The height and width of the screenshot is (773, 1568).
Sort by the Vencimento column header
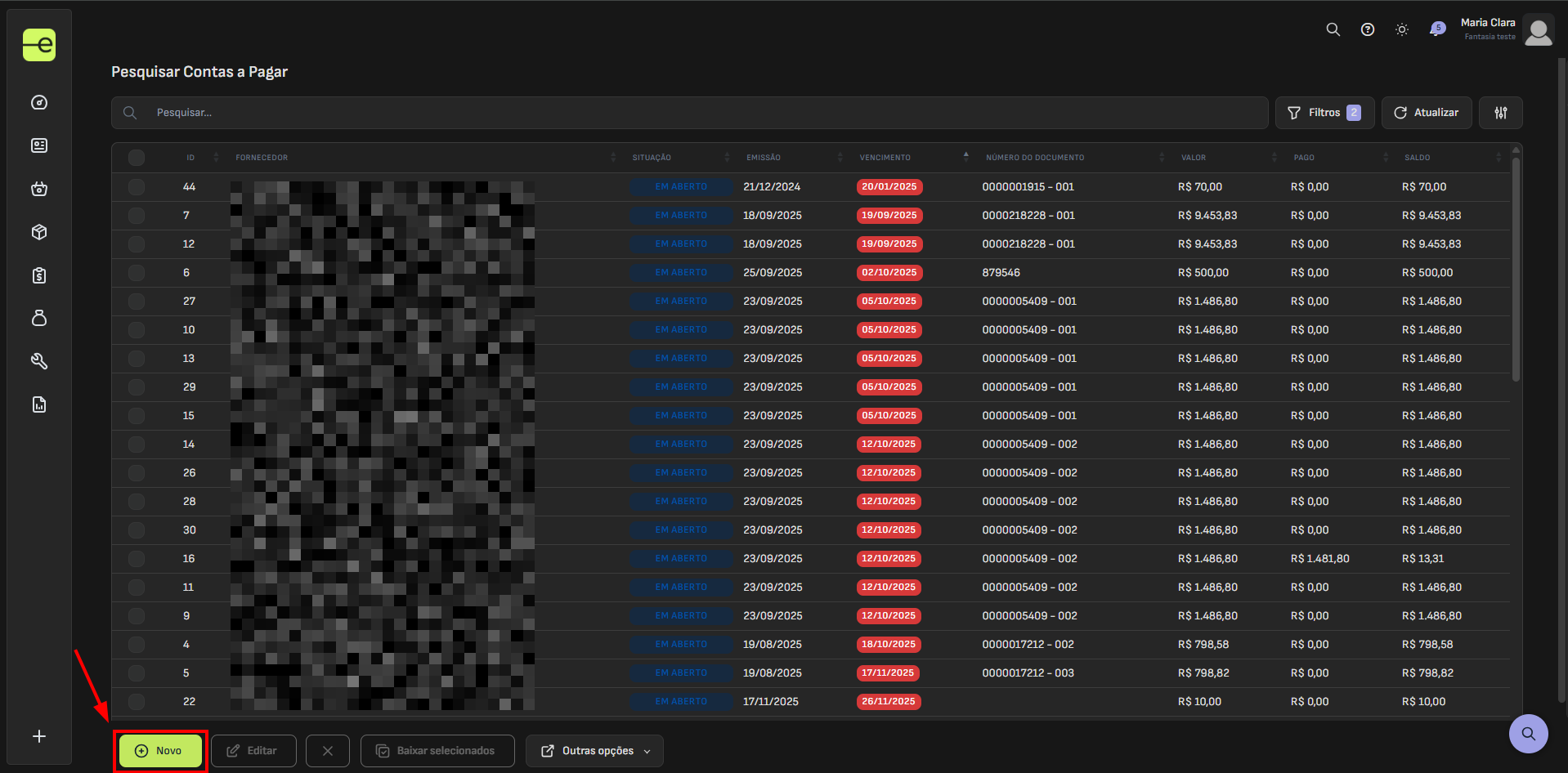tap(885, 158)
